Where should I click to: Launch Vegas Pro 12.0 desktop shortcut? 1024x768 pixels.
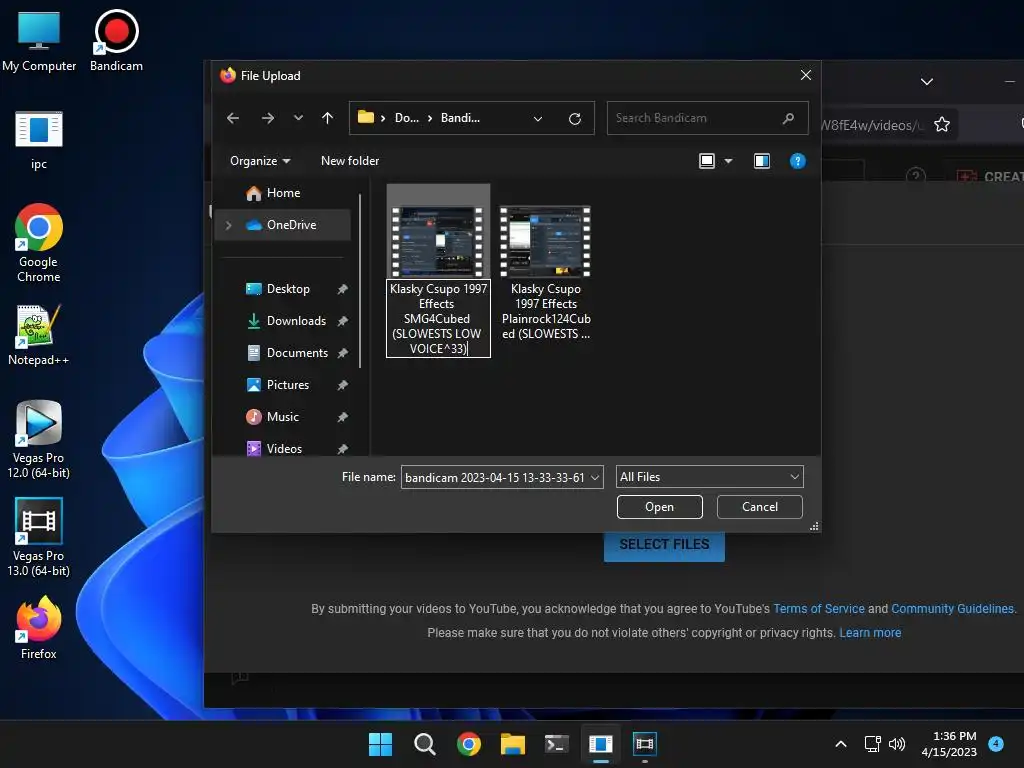(39, 439)
